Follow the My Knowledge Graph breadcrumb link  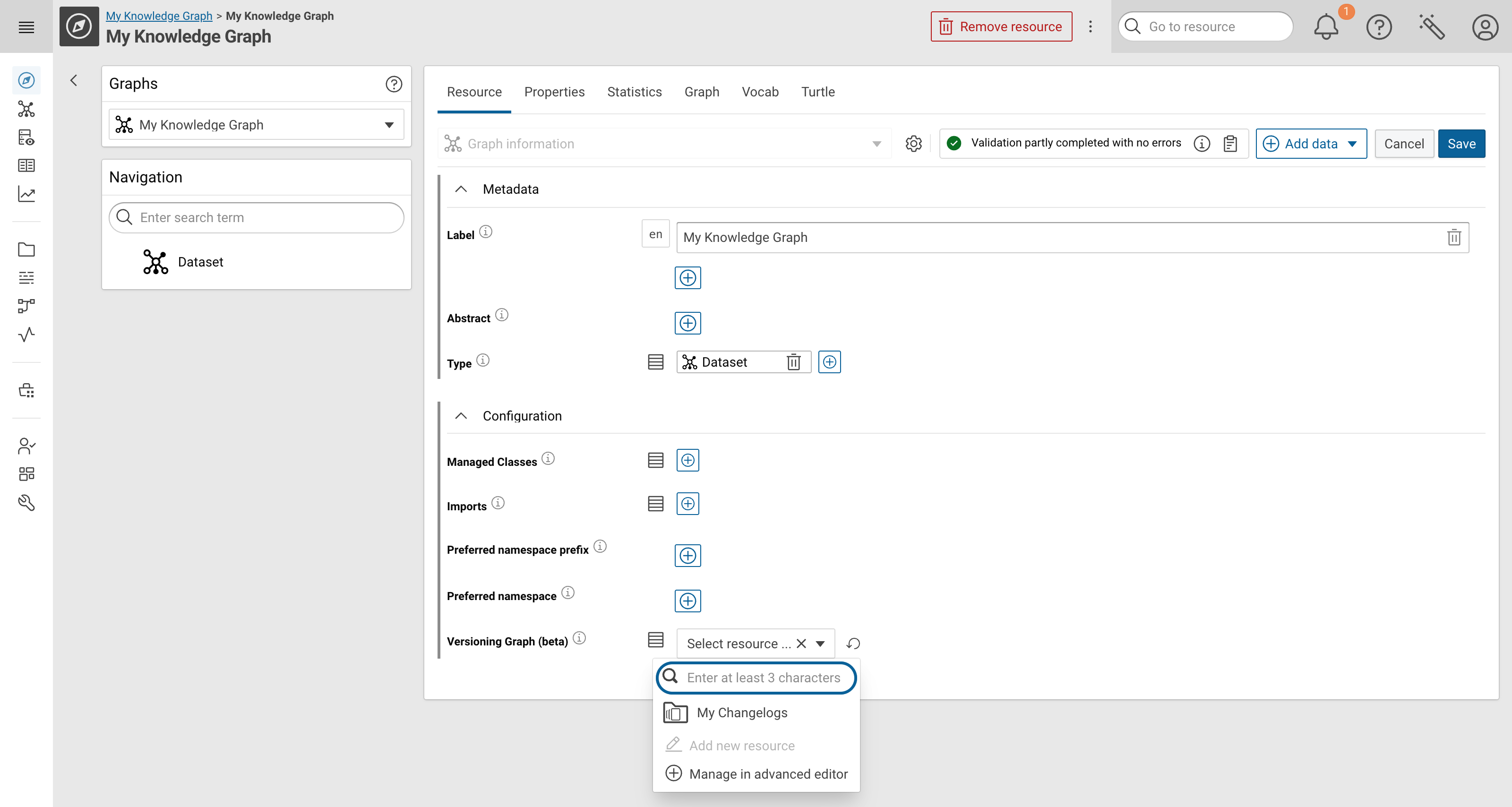[x=159, y=16]
